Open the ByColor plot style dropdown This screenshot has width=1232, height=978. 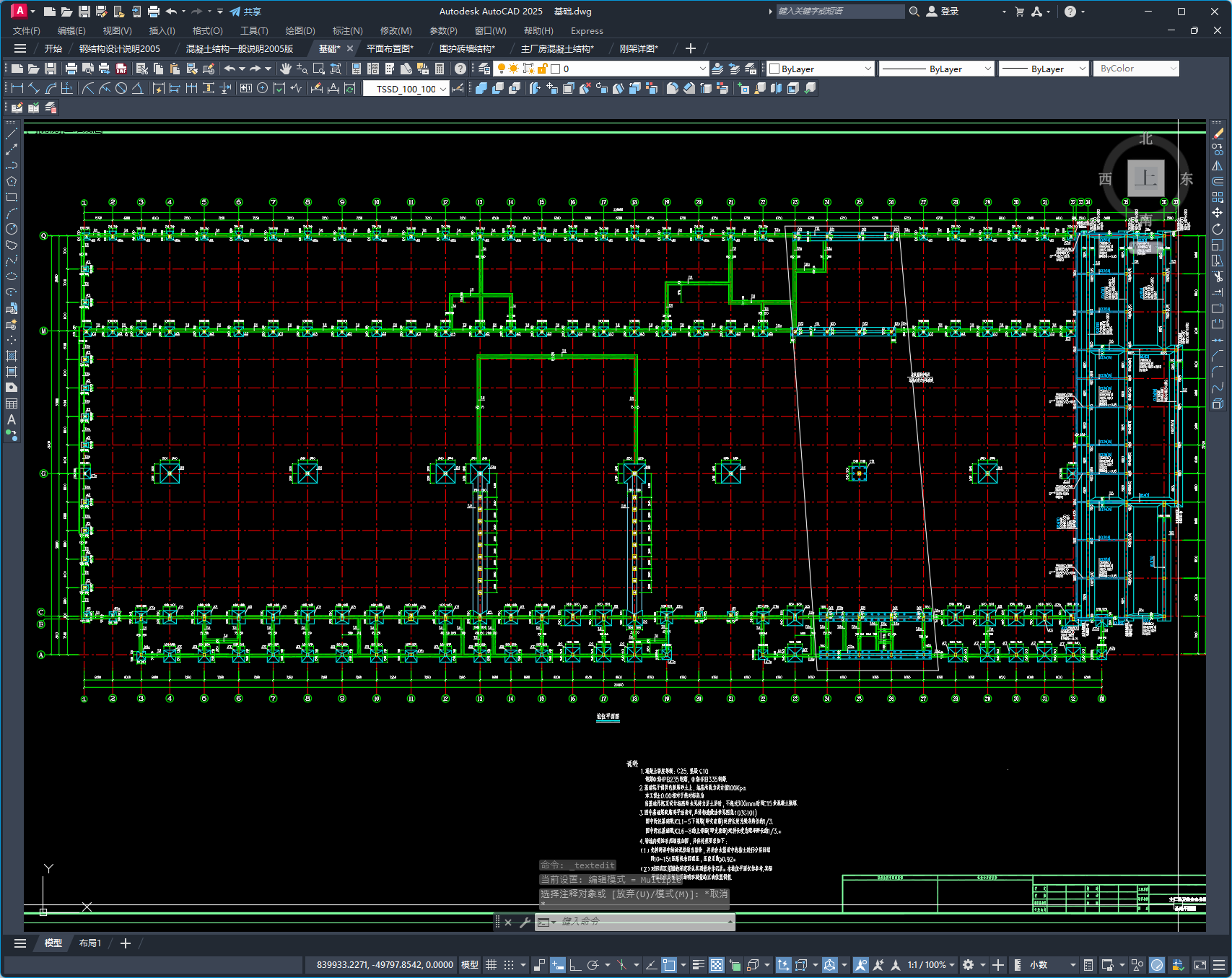point(1137,69)
